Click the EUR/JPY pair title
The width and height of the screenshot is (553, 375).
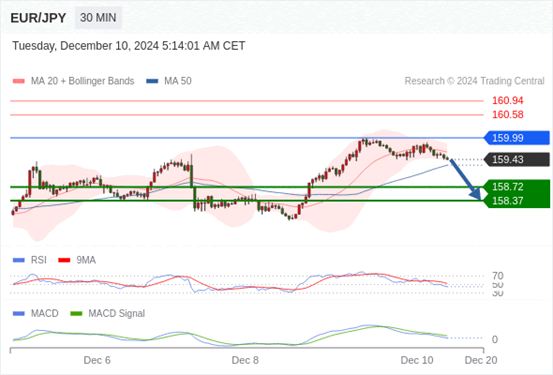(x=38, y=18)
